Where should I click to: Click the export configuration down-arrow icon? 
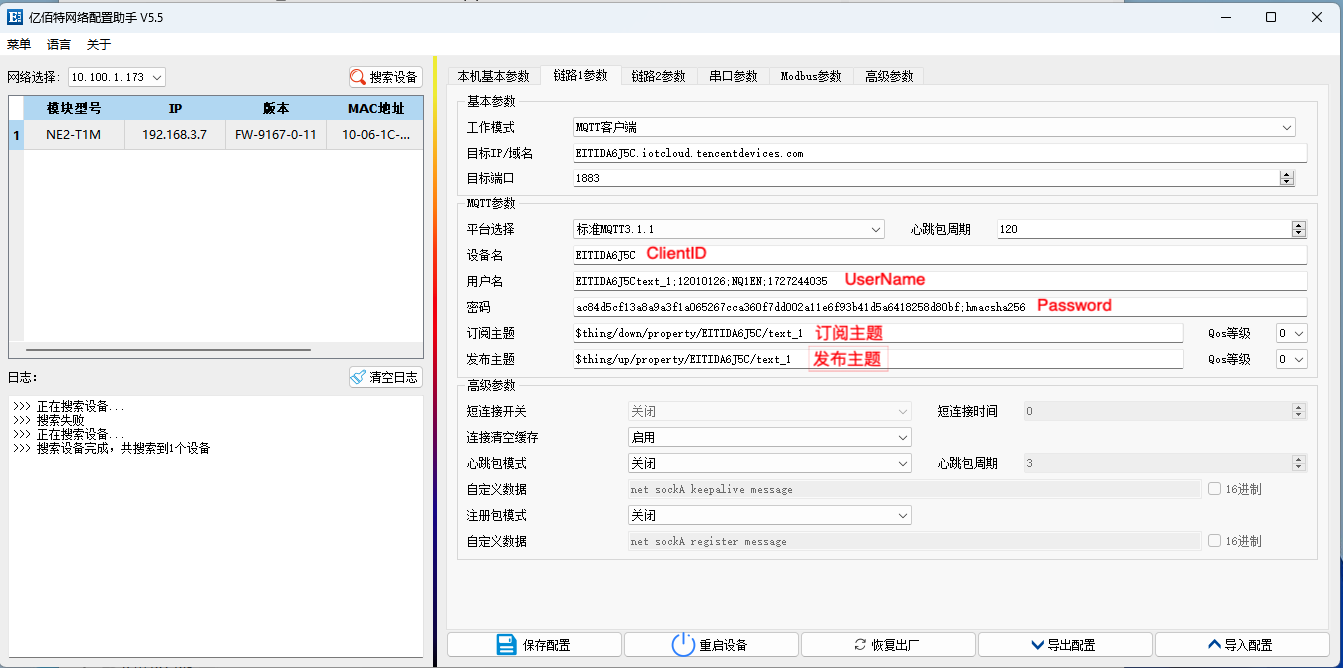click(x=1037, y=645)
